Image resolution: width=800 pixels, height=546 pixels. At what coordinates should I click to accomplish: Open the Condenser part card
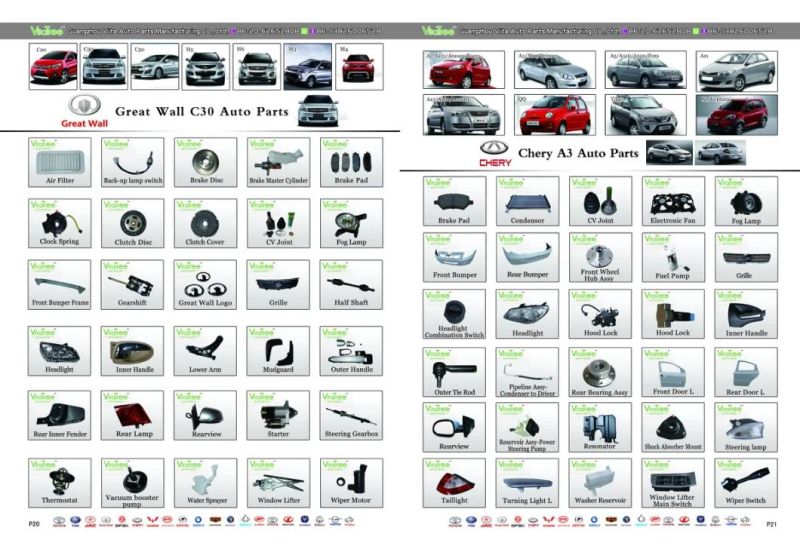(528, 201)
